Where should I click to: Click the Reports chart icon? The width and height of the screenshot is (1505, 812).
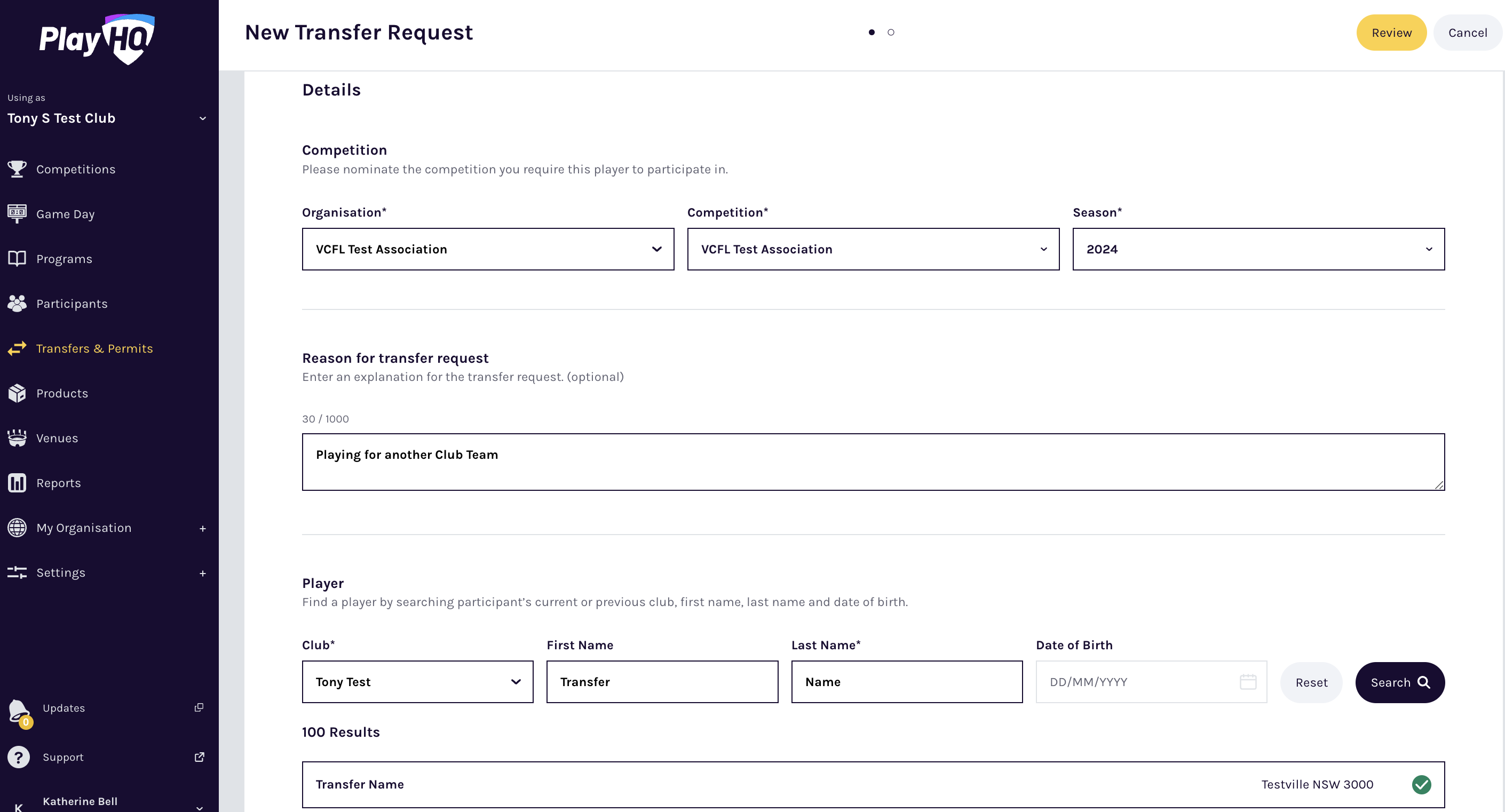[17, 482]
